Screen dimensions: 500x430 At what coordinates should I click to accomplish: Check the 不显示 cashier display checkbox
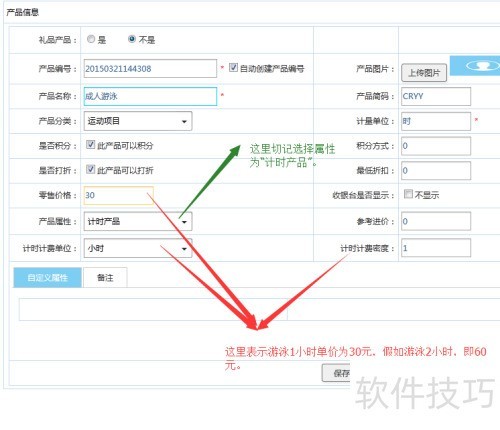click(x=408, y=194)
